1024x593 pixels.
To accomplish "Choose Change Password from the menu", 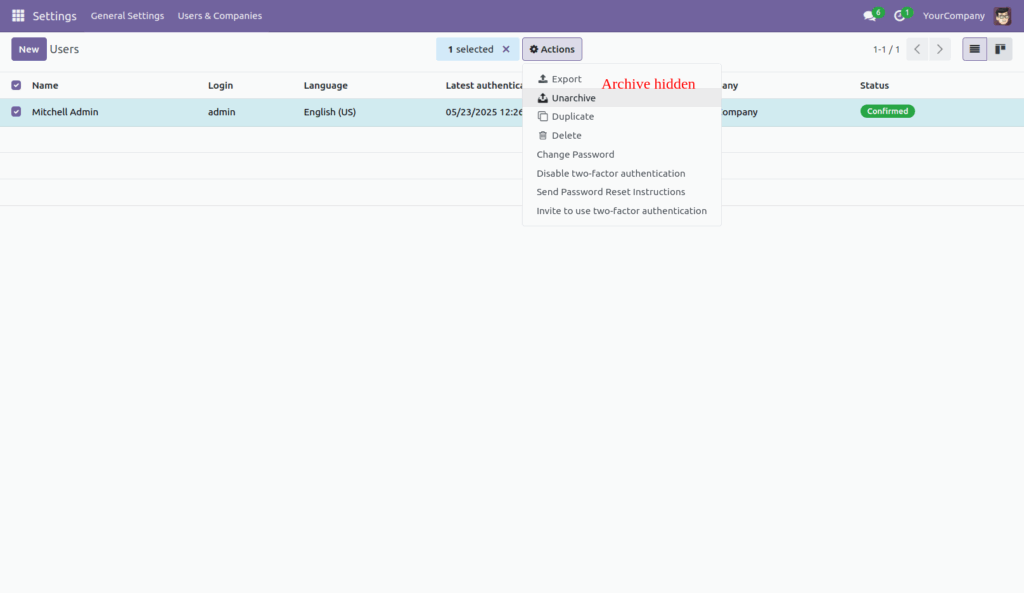I will 575,154.
